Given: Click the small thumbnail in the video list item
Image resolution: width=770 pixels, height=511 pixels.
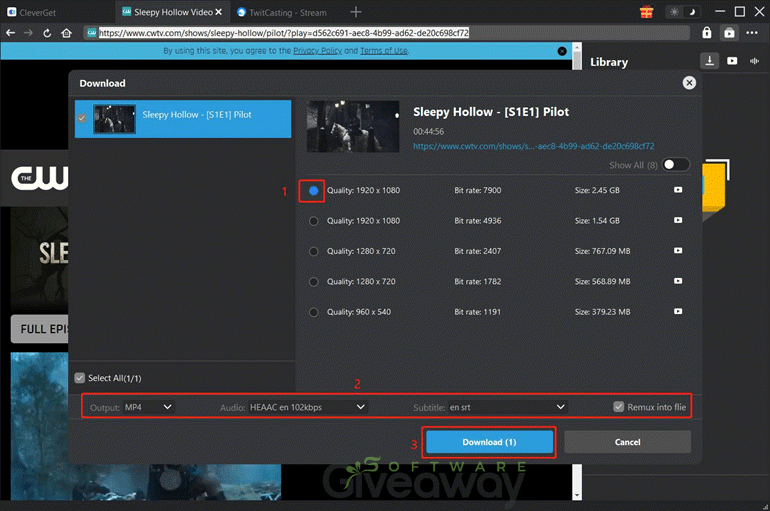Looking at the screenshot, I should 114,119.
